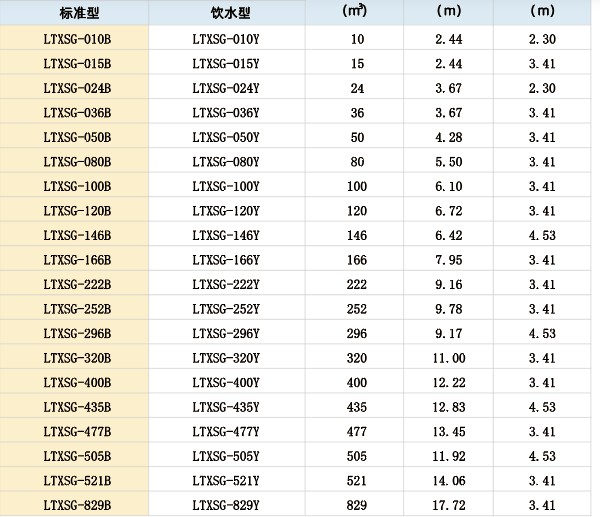Select the LTXSG-050Y drinking water model
600x517 pixels.
226,136
